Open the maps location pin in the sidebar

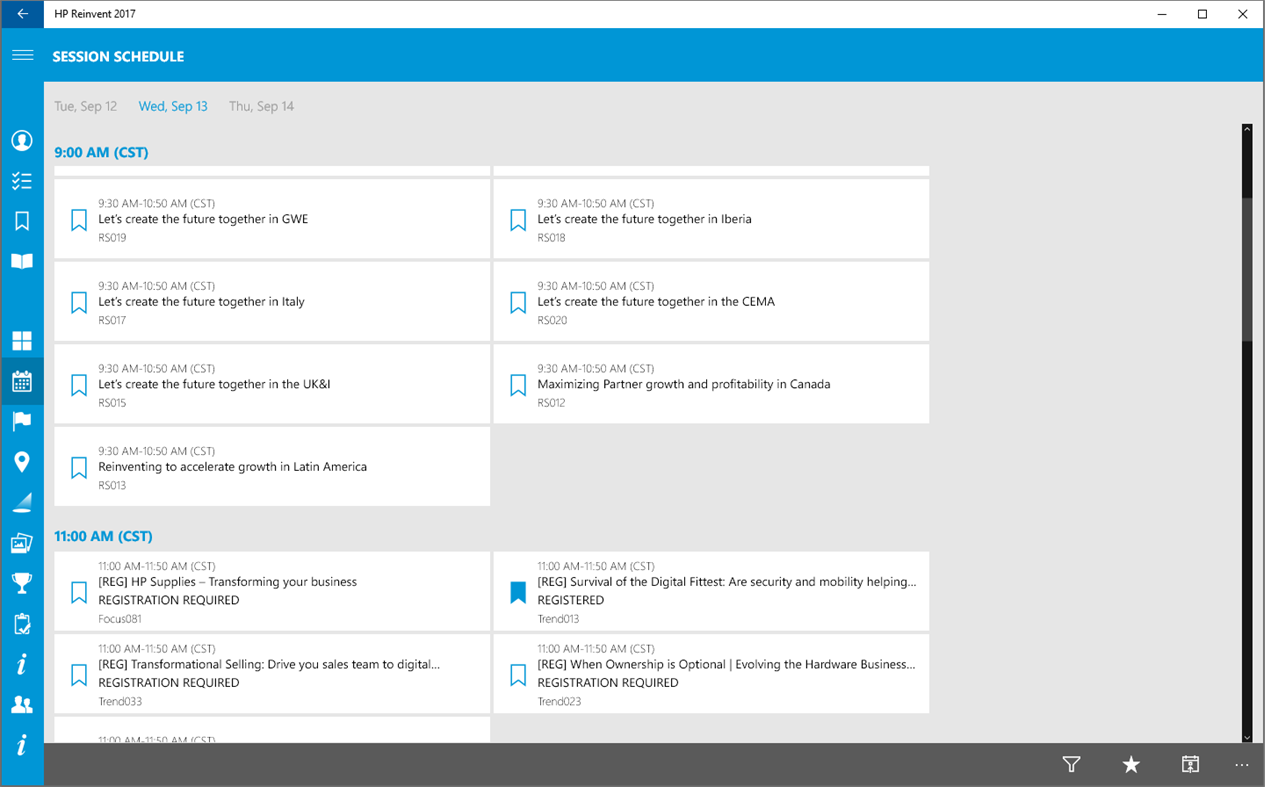[x=22, y=461]
